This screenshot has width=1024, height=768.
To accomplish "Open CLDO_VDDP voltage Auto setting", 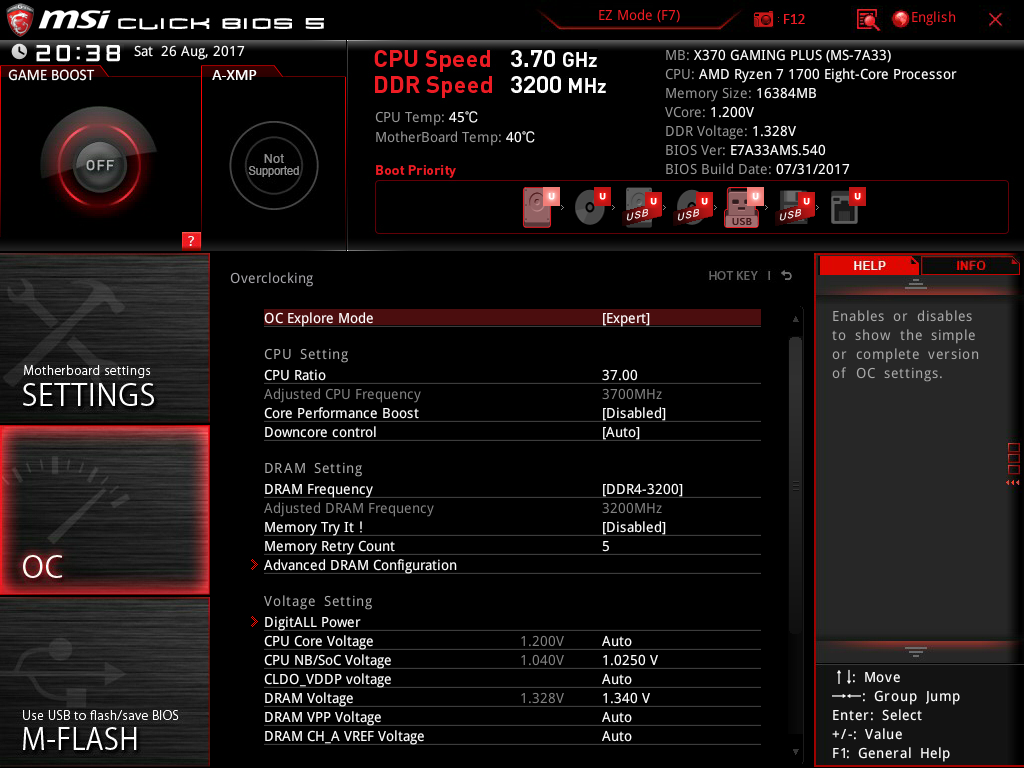I will click(x=512, y=679).
